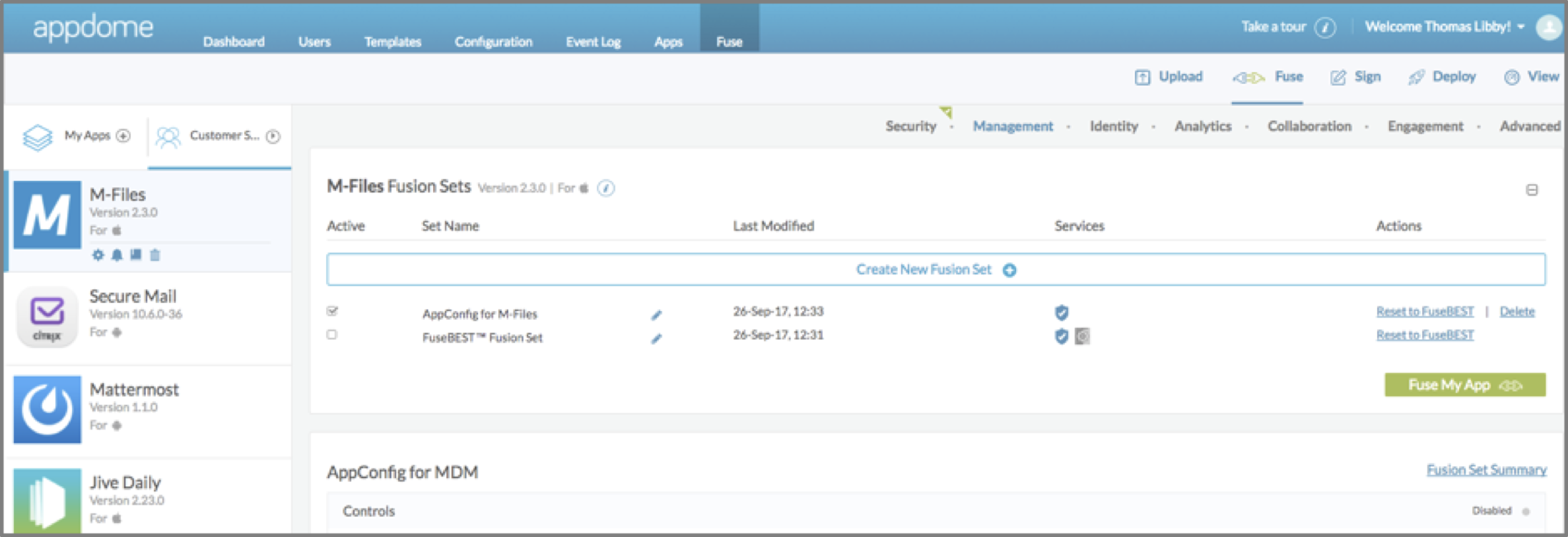
Task: Open the Advanced category
Action: pyautogui.click(x=1530, y=126)
